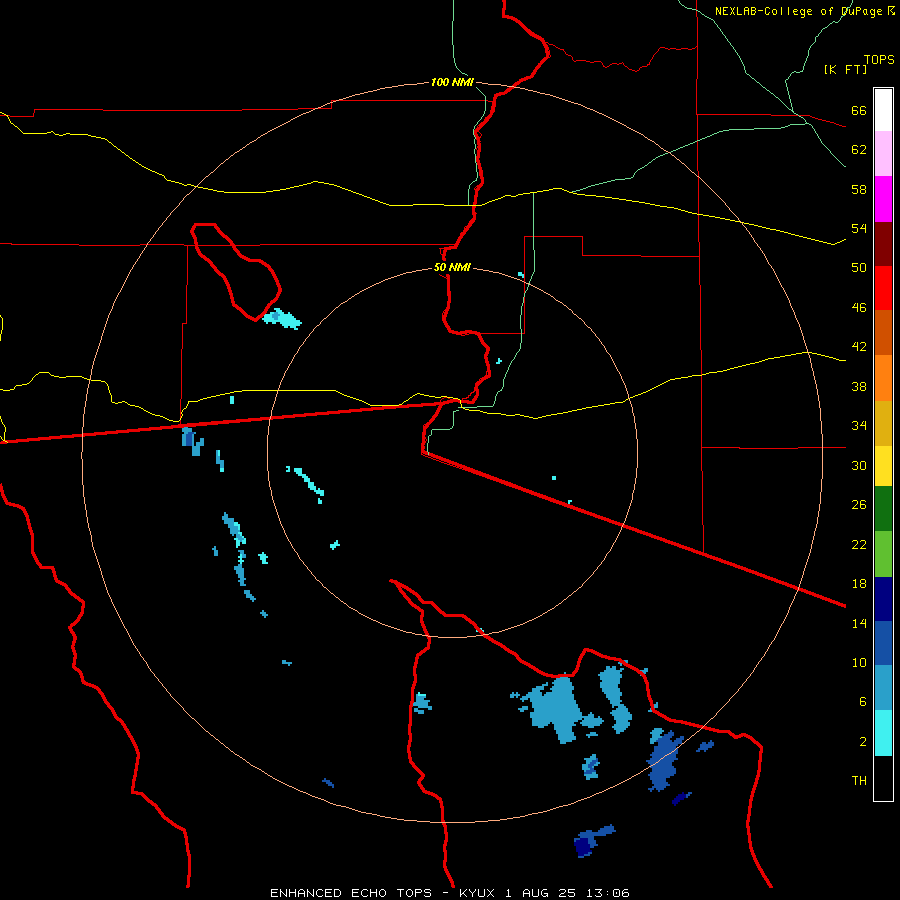Click the KYUX station identifier
This screenshot has width=900, height=900.
(x=478, y=893)
